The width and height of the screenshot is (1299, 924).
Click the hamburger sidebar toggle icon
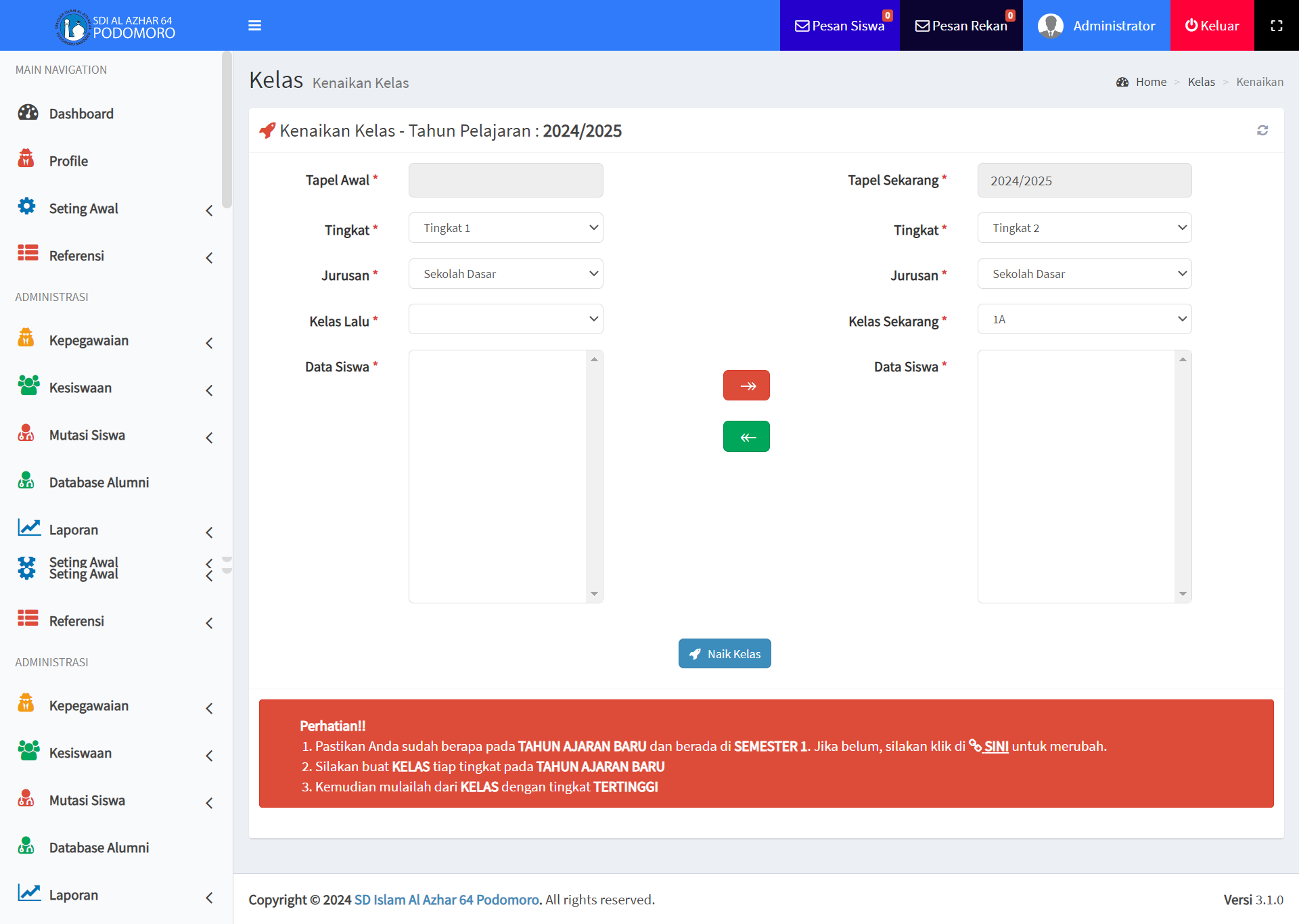click(x=254, y=26)
